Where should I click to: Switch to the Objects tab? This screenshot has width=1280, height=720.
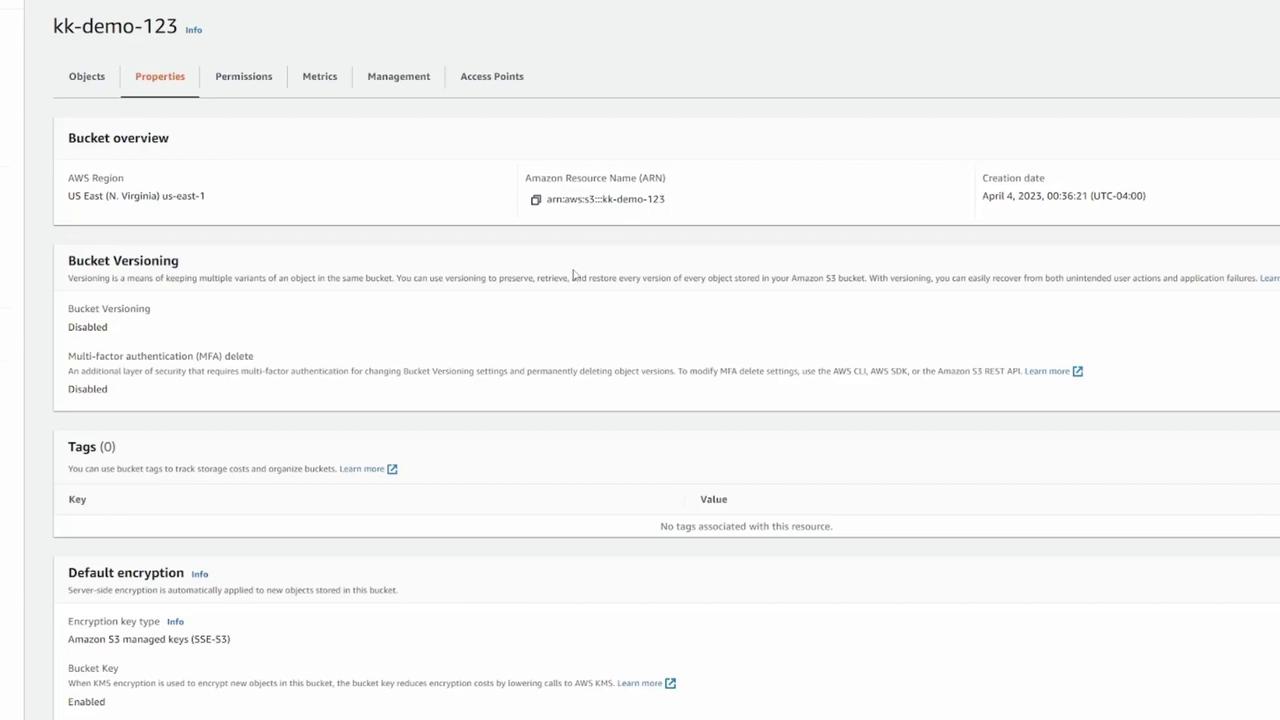click(x=87, y=76)
